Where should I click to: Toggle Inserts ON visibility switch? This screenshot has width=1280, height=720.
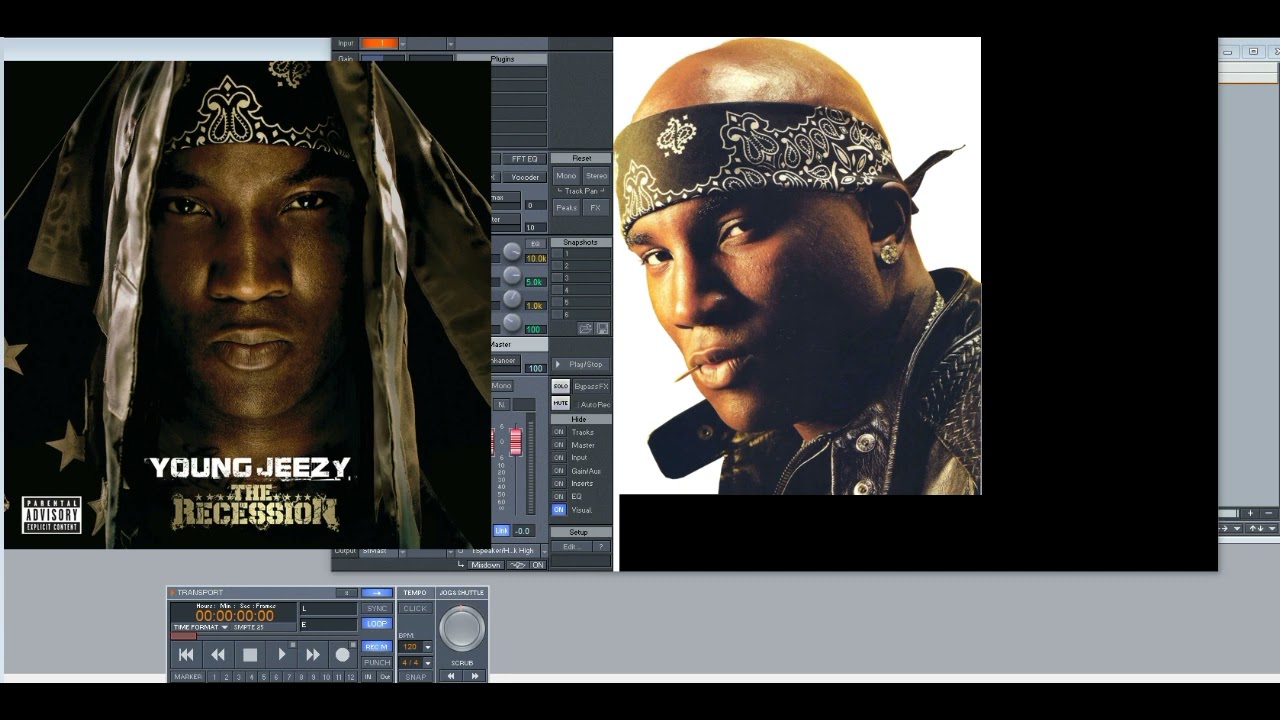pyautogui.click(x=559, y=484)
